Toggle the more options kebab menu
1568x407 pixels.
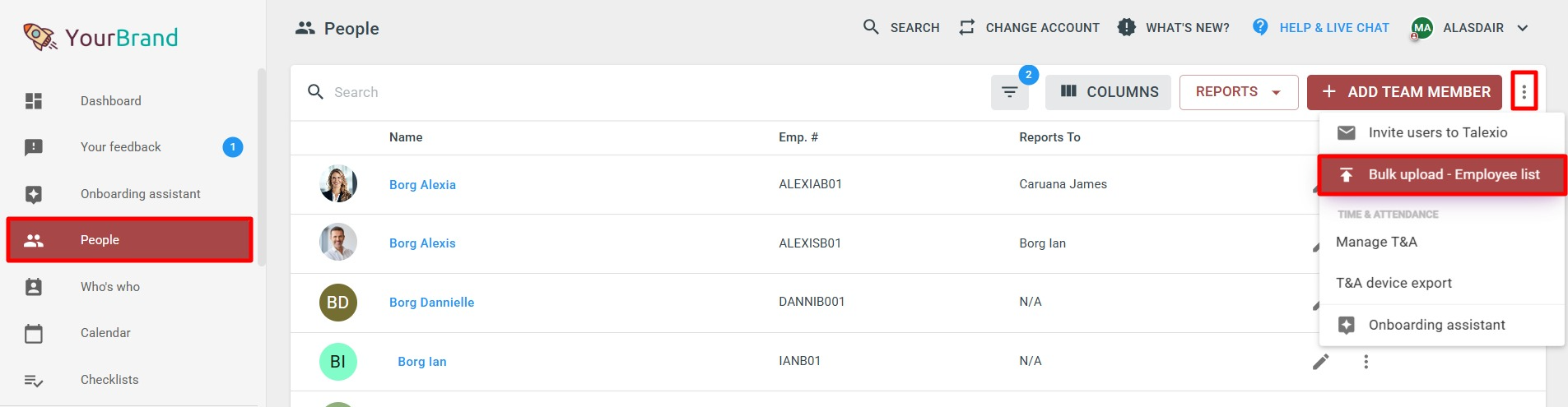(1524, 92)
